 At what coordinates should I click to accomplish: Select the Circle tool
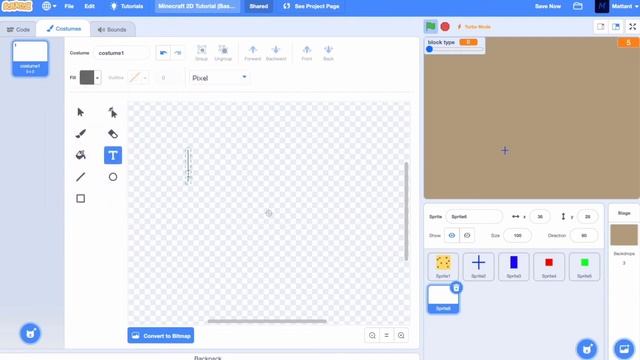pyautogui.click(x=113, y=177)
